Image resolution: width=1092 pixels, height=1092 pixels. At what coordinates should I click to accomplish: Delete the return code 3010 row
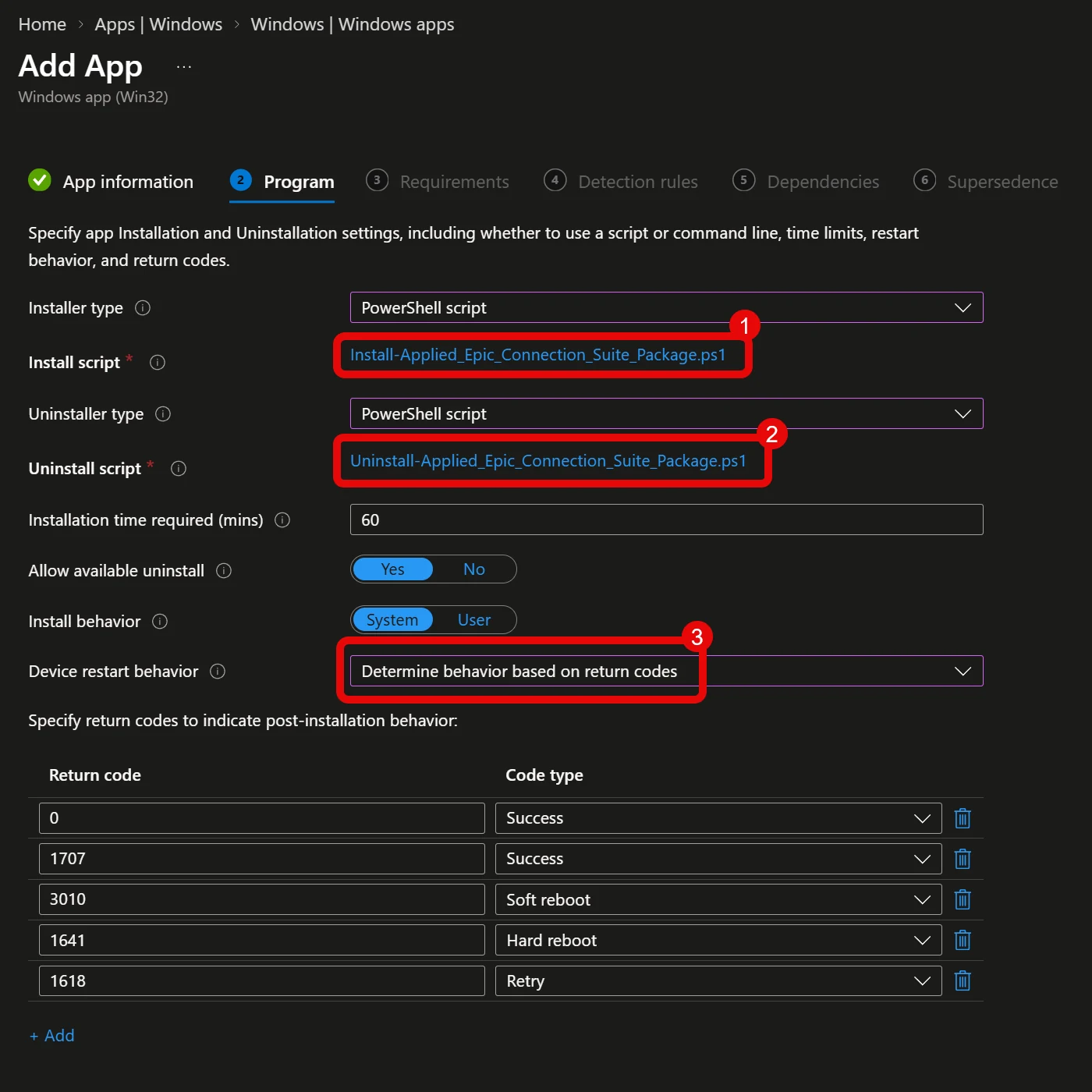coord(963,899)
